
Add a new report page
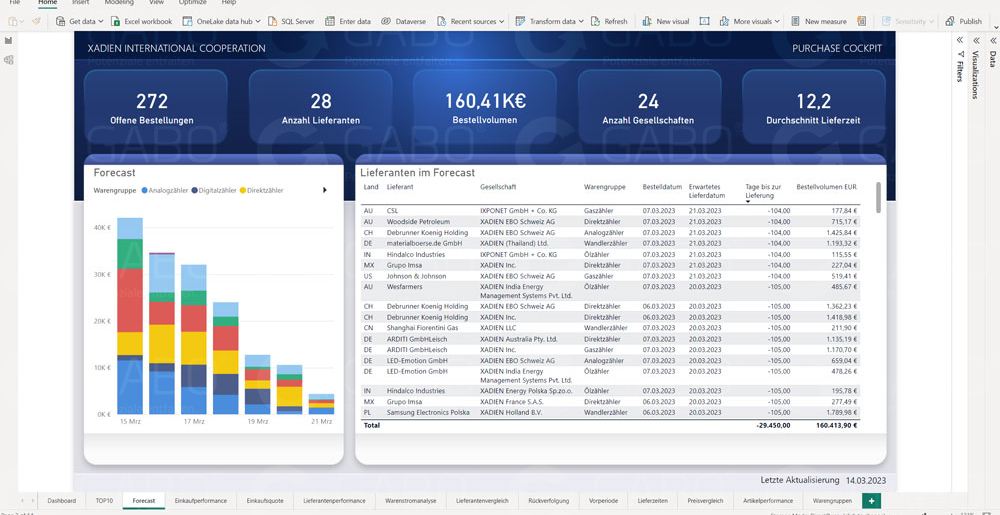click(871, 501)
